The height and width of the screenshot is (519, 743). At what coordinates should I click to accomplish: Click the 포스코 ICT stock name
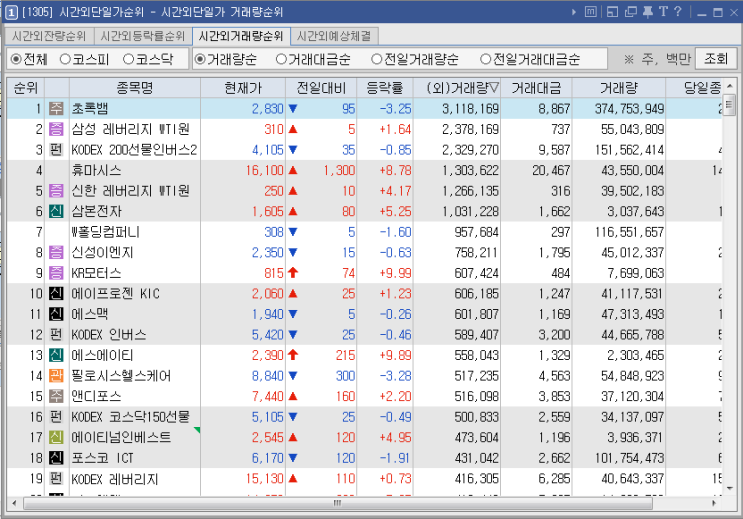pos(102,458)
